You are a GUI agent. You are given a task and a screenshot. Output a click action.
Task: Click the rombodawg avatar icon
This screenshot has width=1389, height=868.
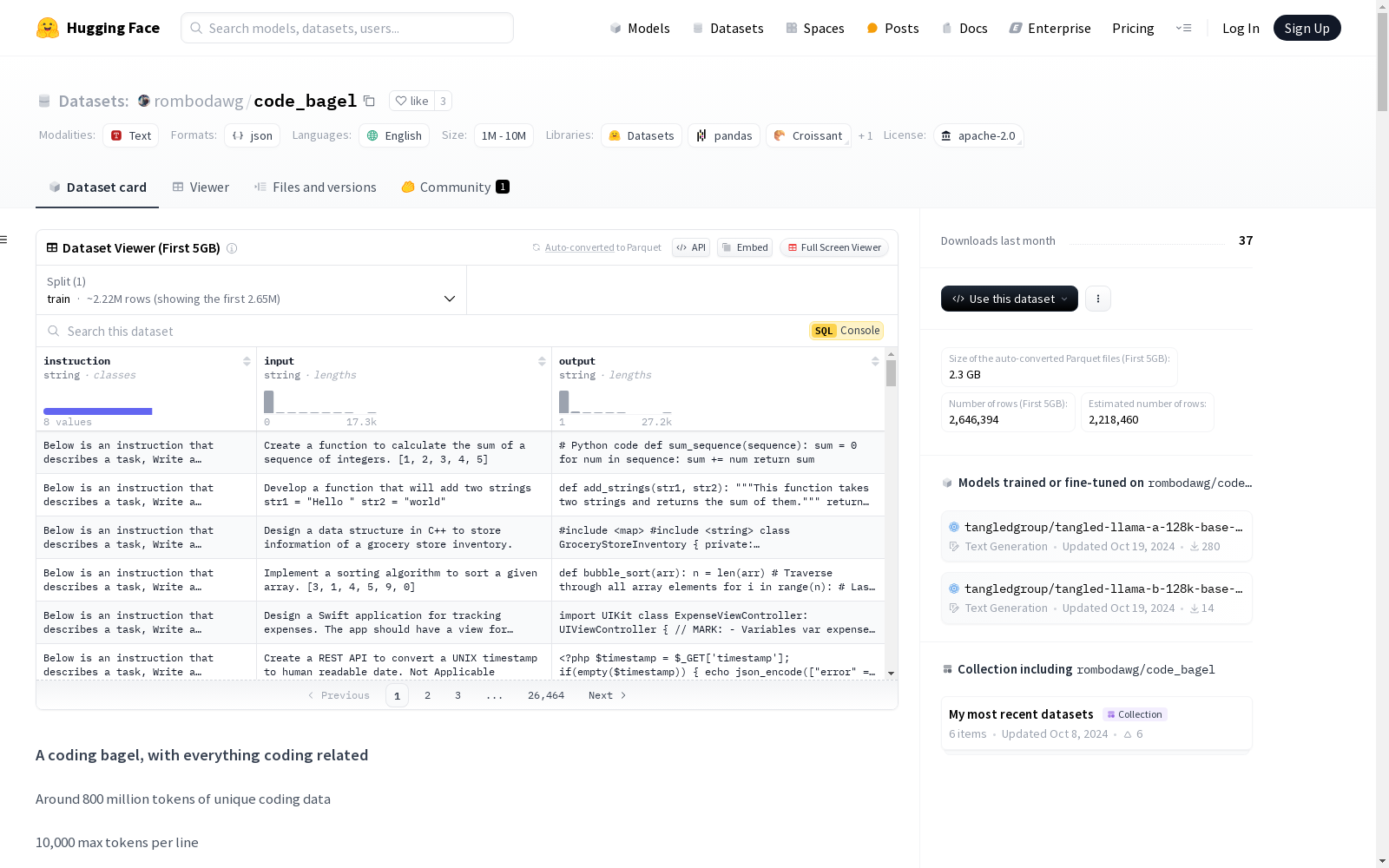pos(144,101)
